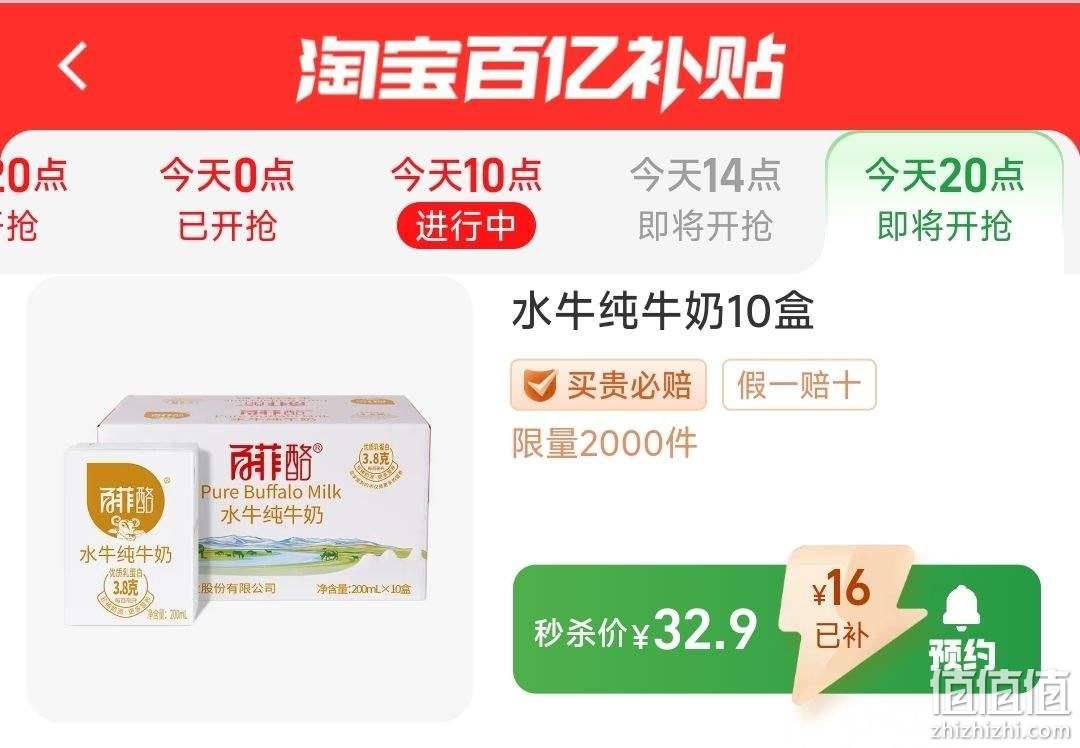Tap the small milk carton in photo

pos(133,534)
